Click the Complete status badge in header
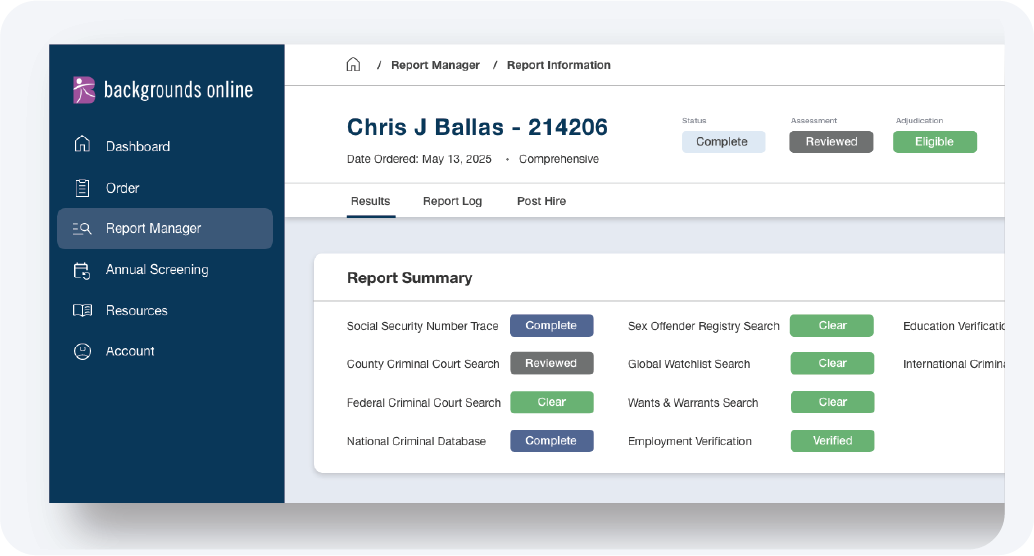 (x=722, y=142)
